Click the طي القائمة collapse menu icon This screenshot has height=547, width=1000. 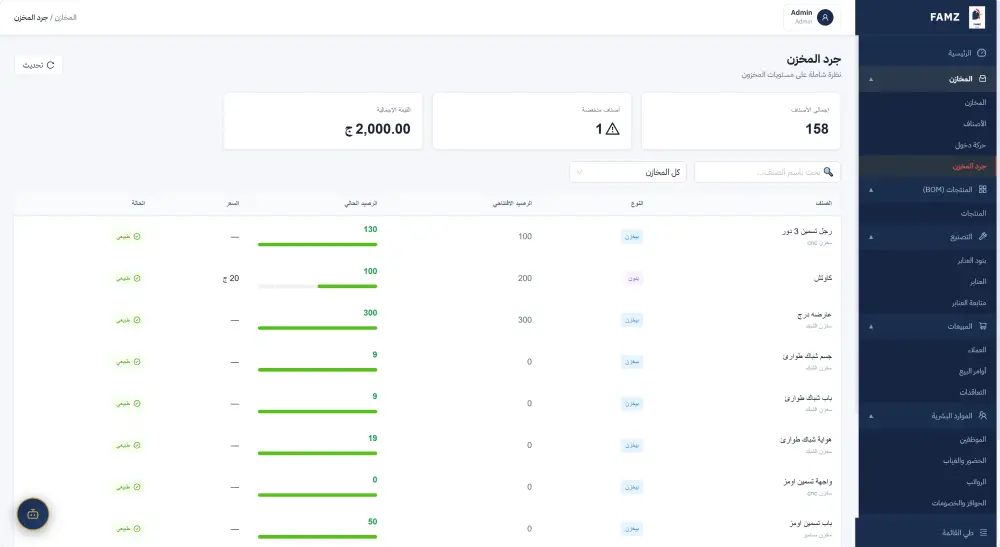point(982,532)
